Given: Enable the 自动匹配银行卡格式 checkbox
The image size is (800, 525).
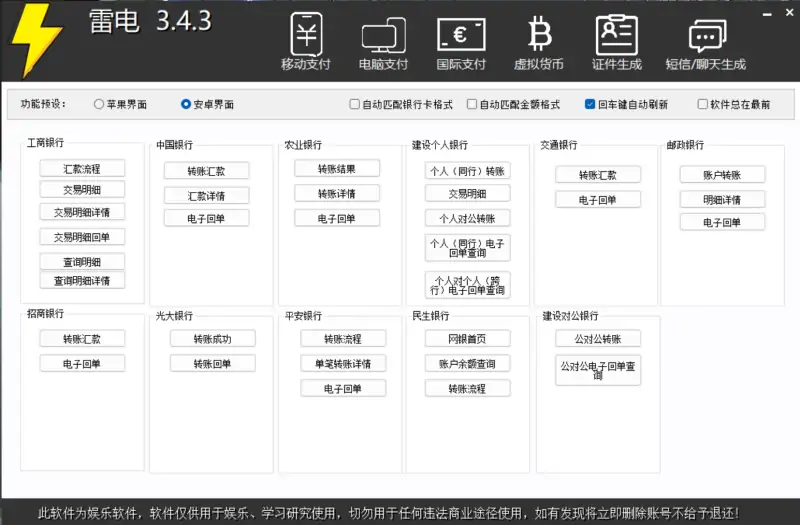Looking at the screenshot, I should (x=354, y=104).
